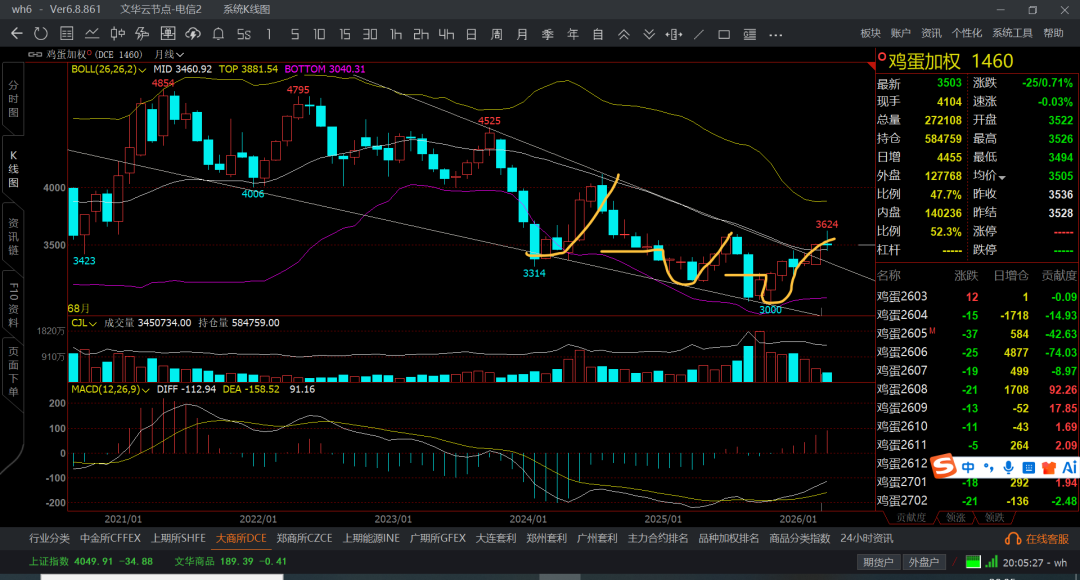
Task: Click the refresh icon in toolbar
Action: point(41,34)
